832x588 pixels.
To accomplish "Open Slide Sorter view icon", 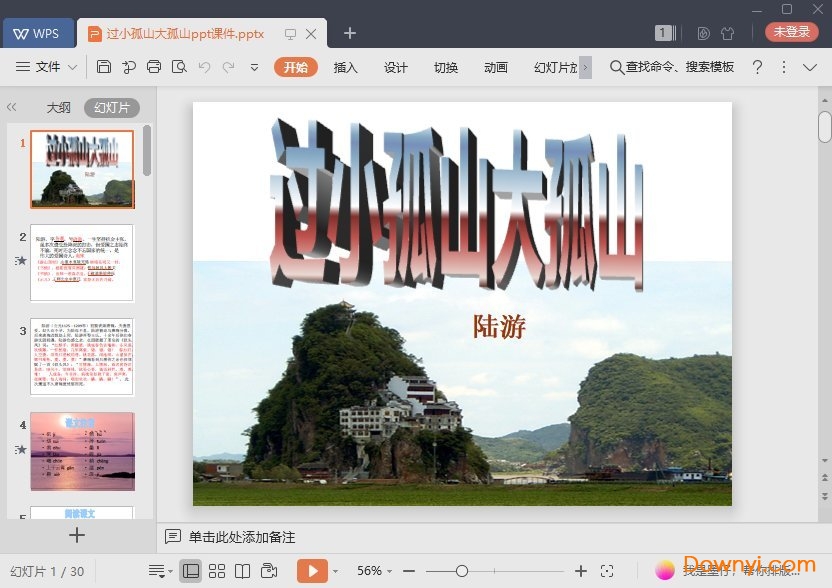I will tap(216, 570).
